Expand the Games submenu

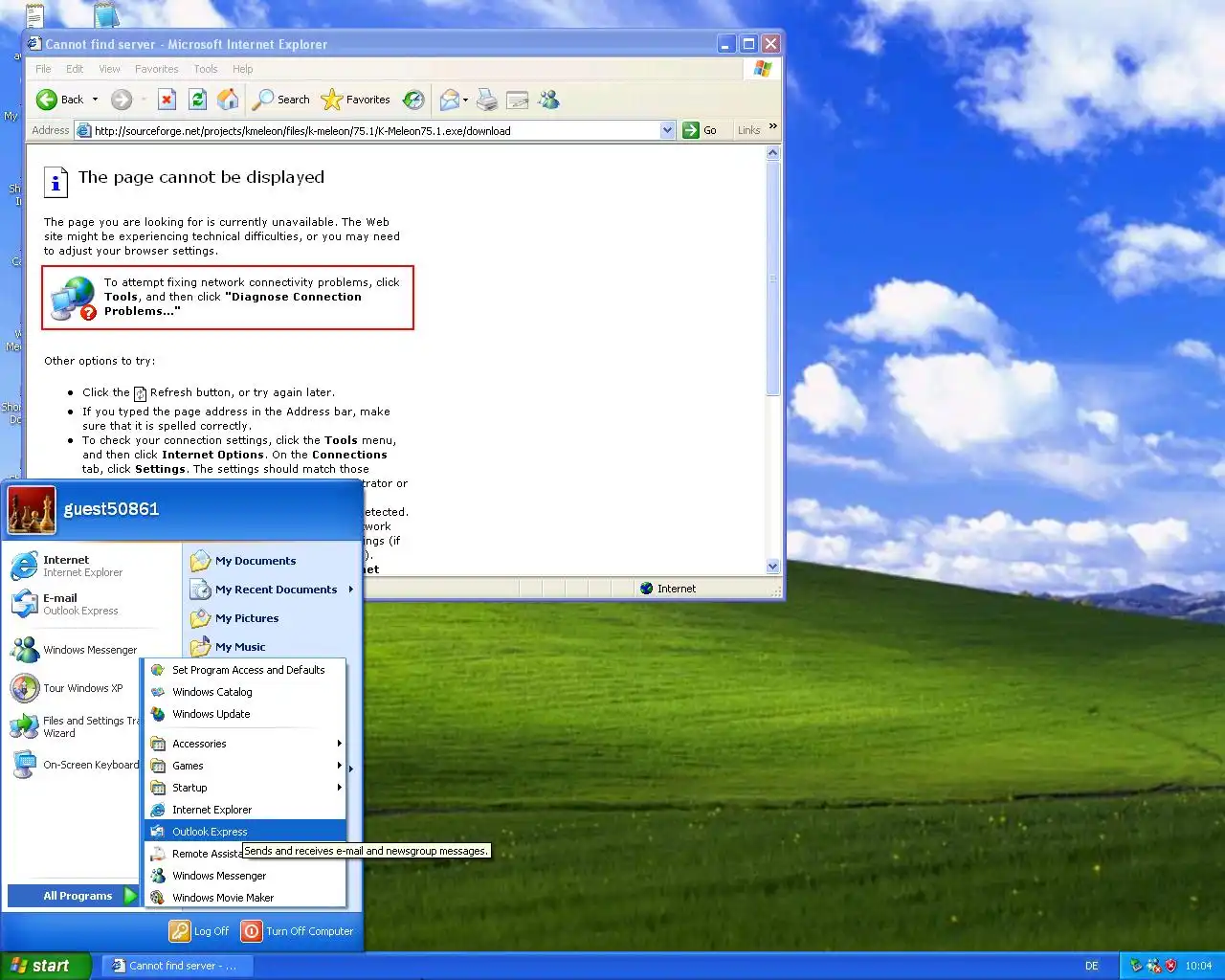(245, 766)
